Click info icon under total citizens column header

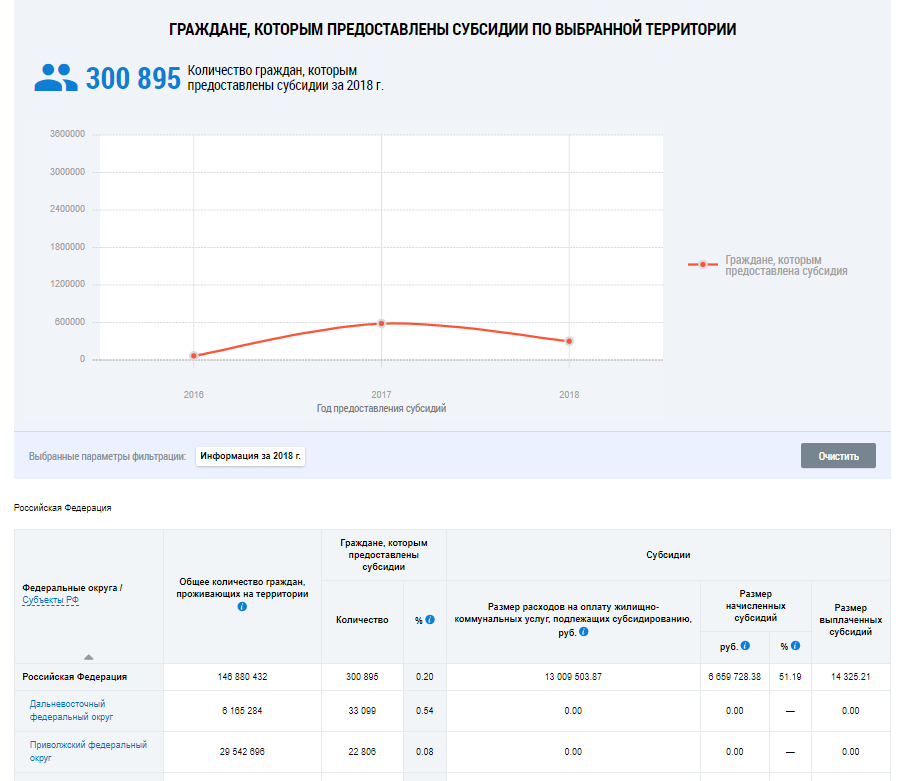click(242, 607)
